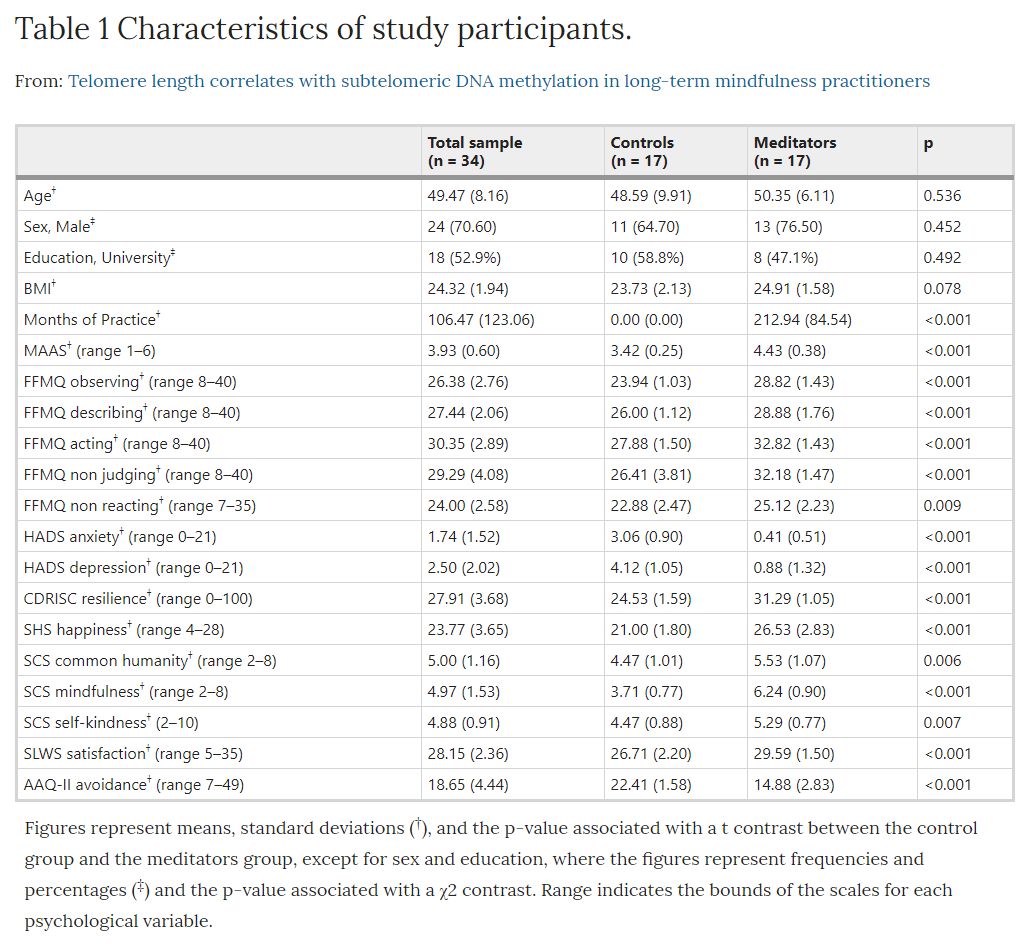Select the Controls column header
The image size is (1036, 944).
[x=642, y=151]
